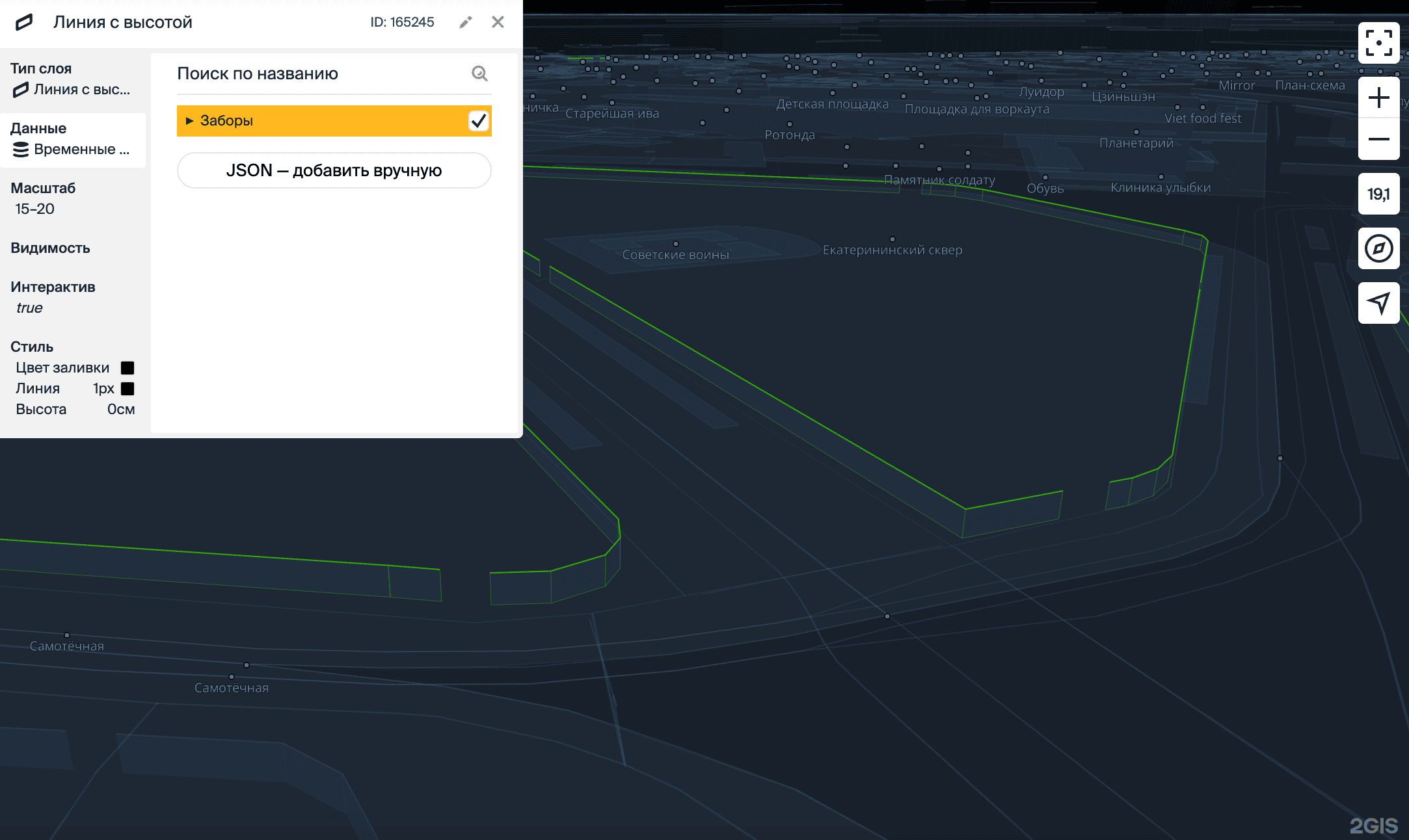This screenshot has height=840, width=1409.
Task: Zoom in with the plus button
Action: click(x=1378, y=98)
